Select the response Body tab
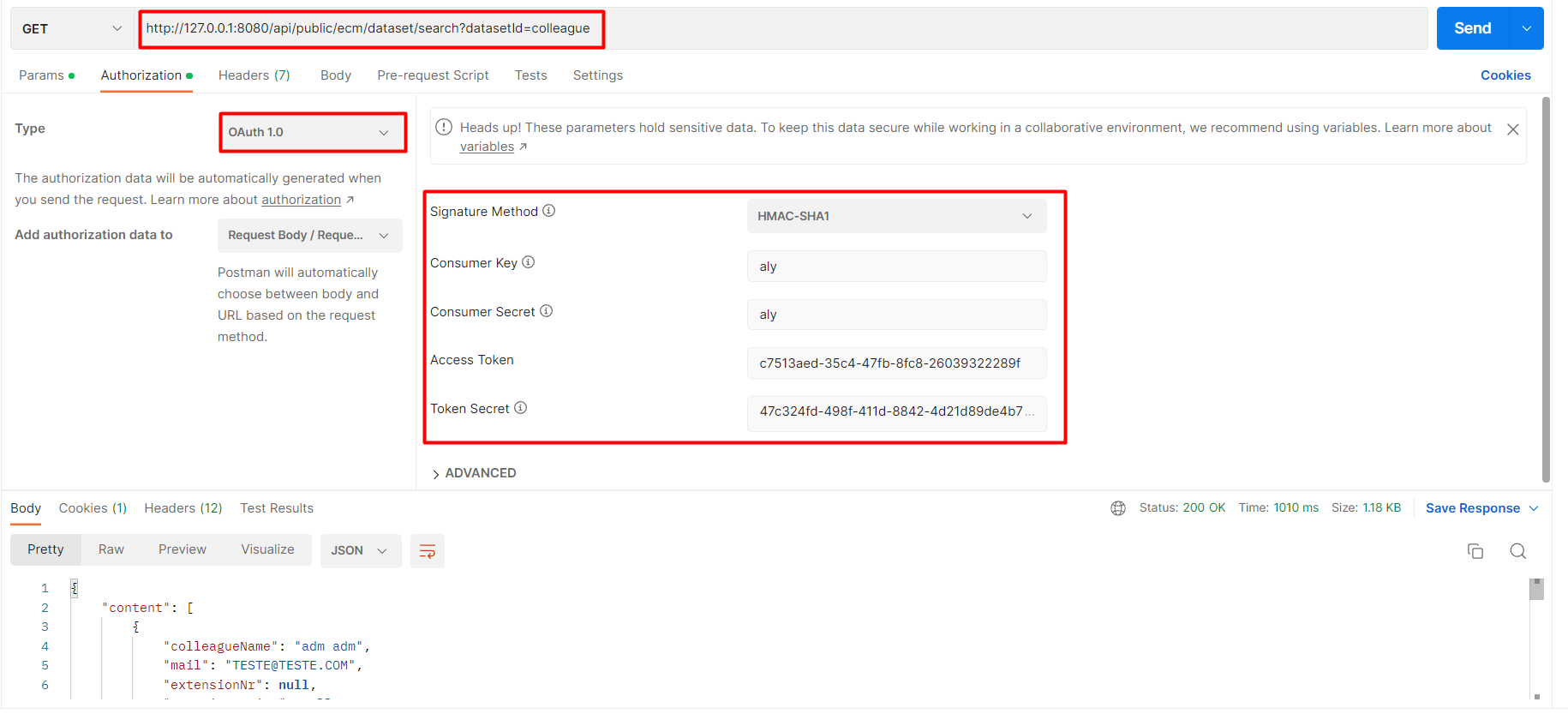This screenshot has width=1568, height=714. 26,508
